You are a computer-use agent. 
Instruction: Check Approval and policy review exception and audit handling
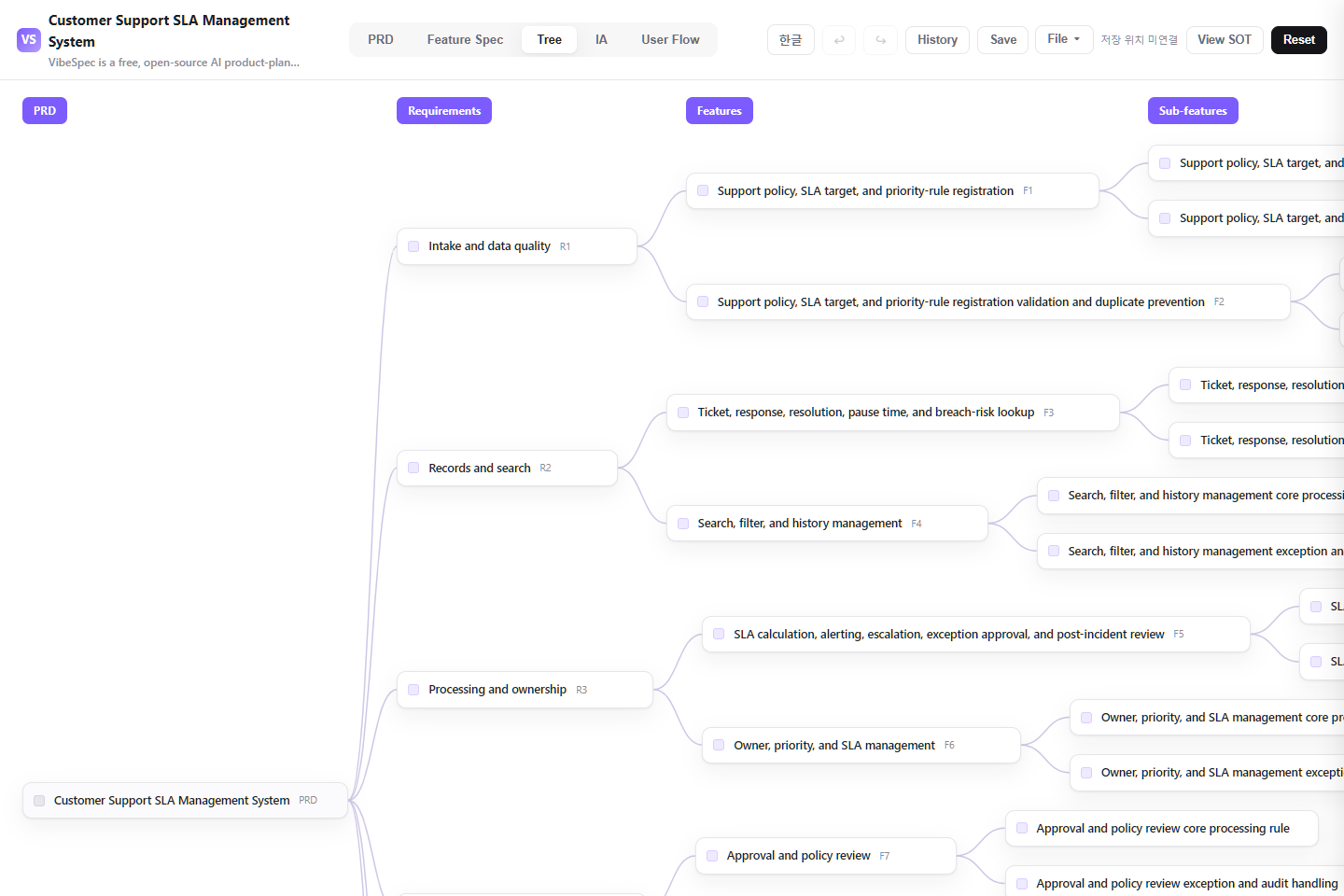click(1022, 884)
